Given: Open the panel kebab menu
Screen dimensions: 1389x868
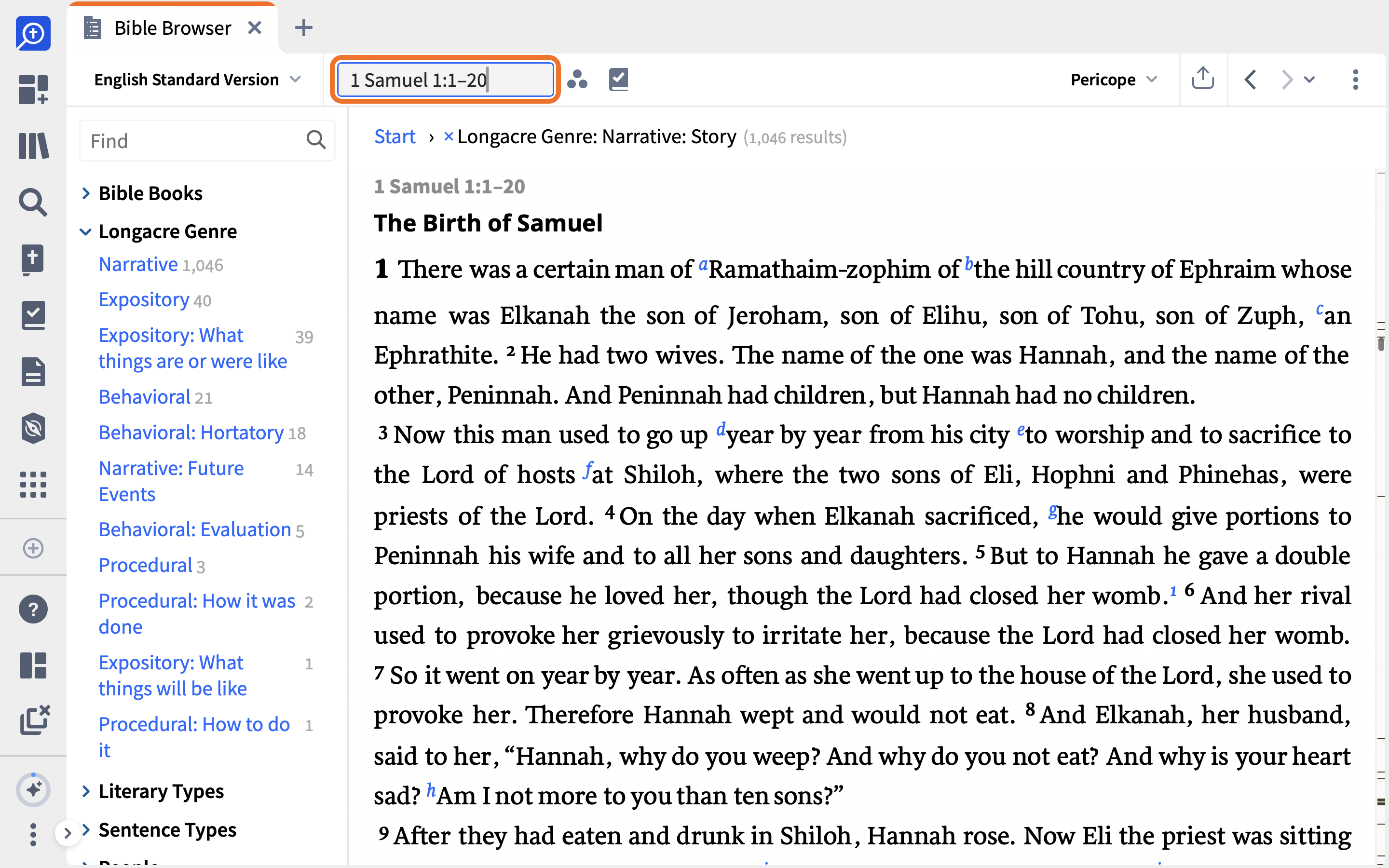Looking at the screenshot, I should pos(1355,79).
